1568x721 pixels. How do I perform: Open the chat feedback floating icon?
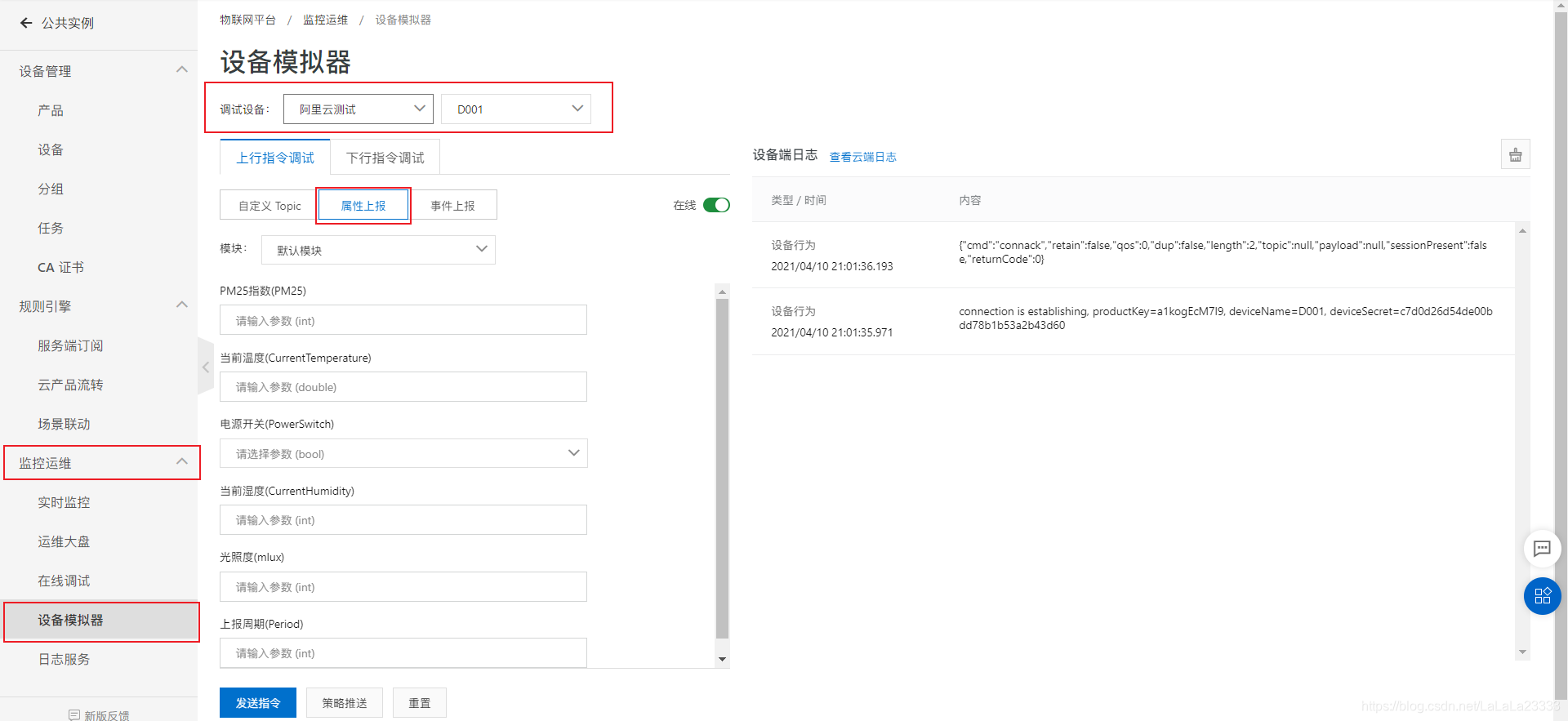(1542, 549)
